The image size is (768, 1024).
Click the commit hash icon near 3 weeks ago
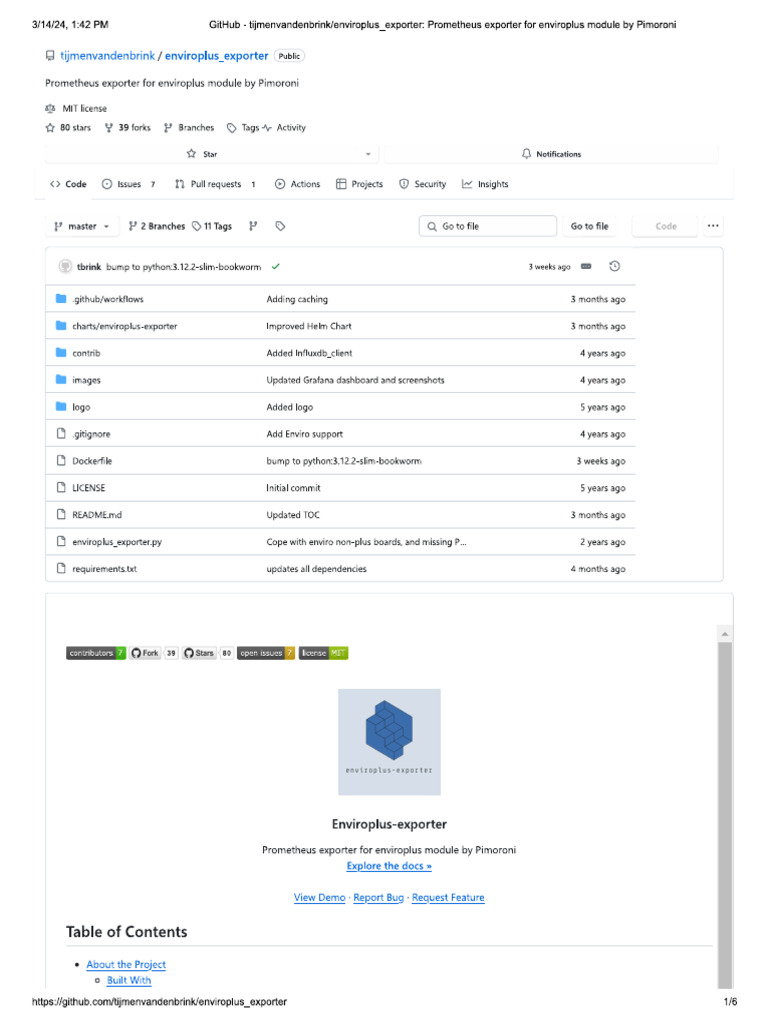[586, 266]
